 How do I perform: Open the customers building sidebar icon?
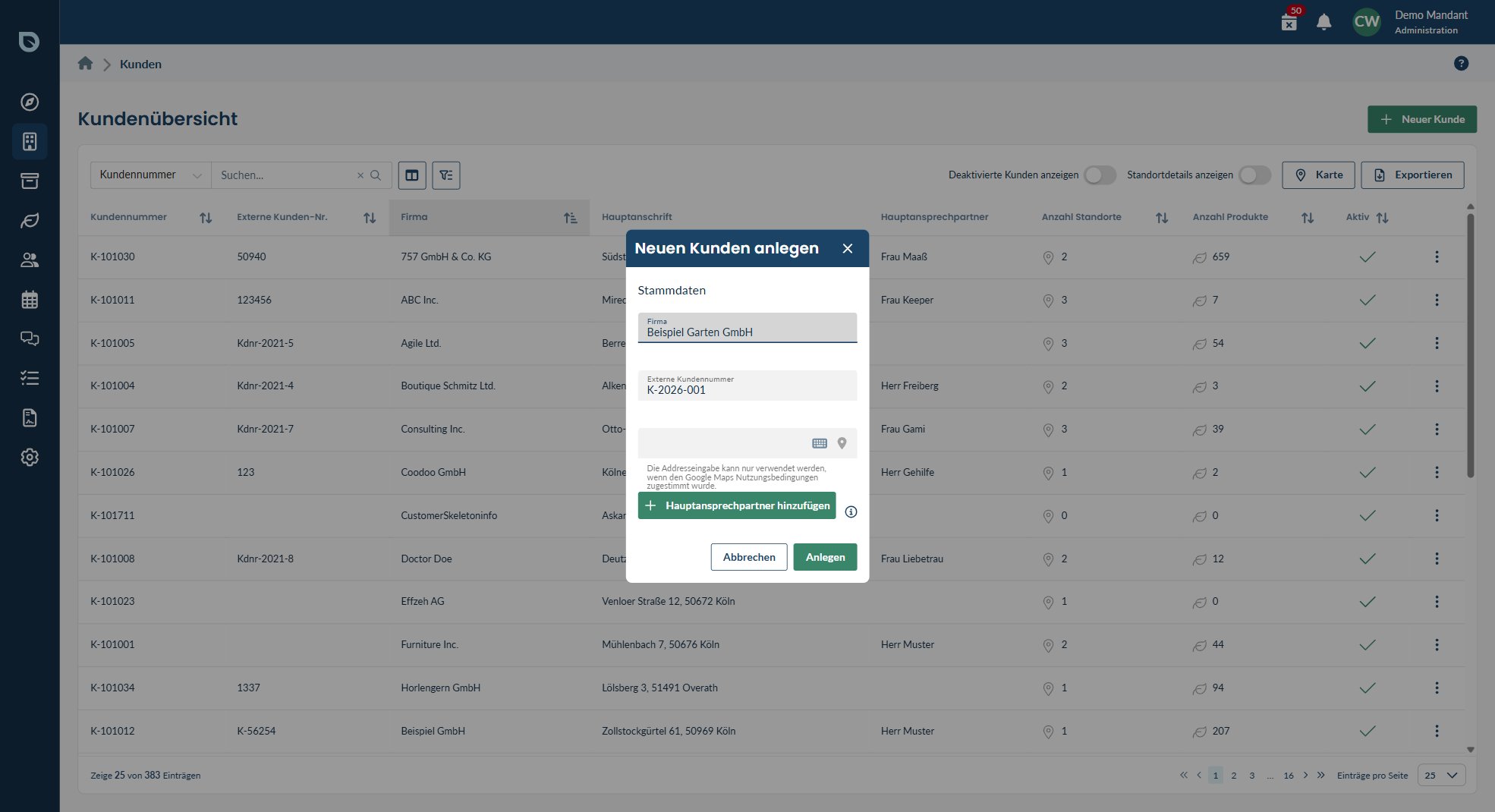[x=30, y=141]
